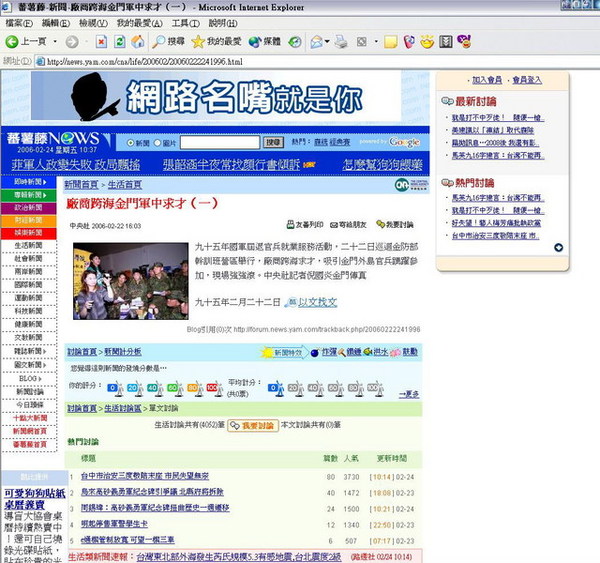600x563 pixels.
Task: Open the 媒體 media toolbar button
Action: tap(264, 42)
